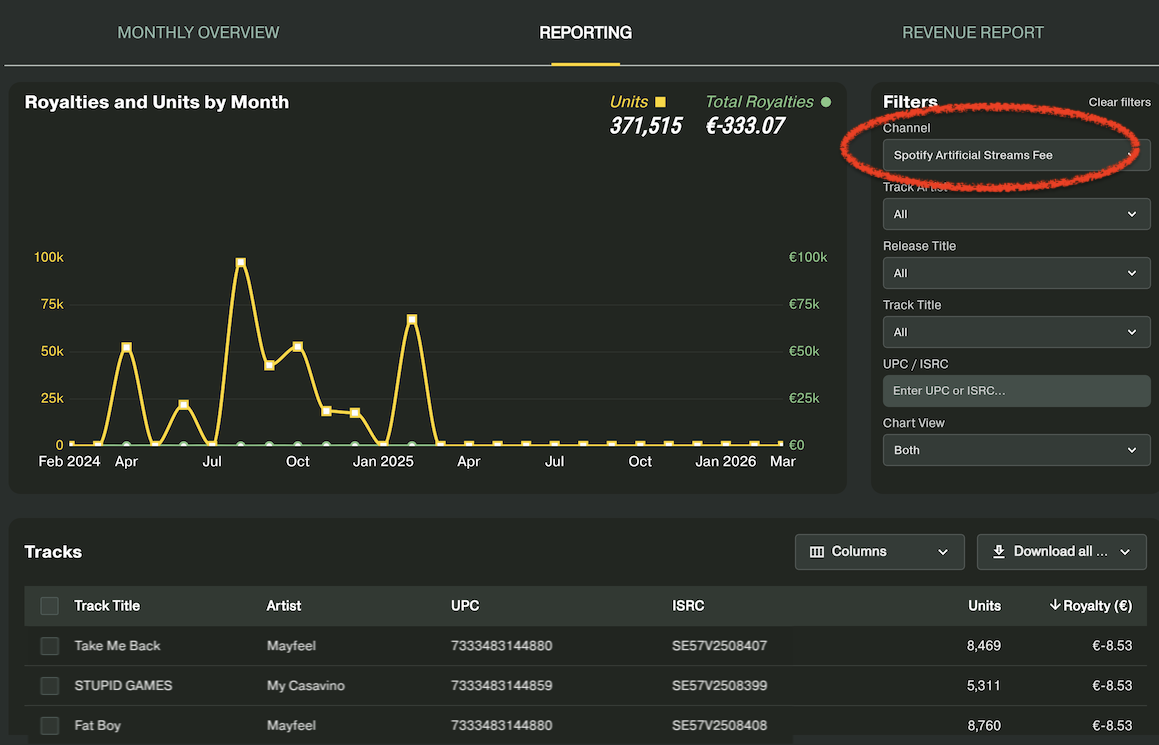Screen dimensions: 1159x745
Task: Click the download arrow icon
Action: (x=998, y=552)
